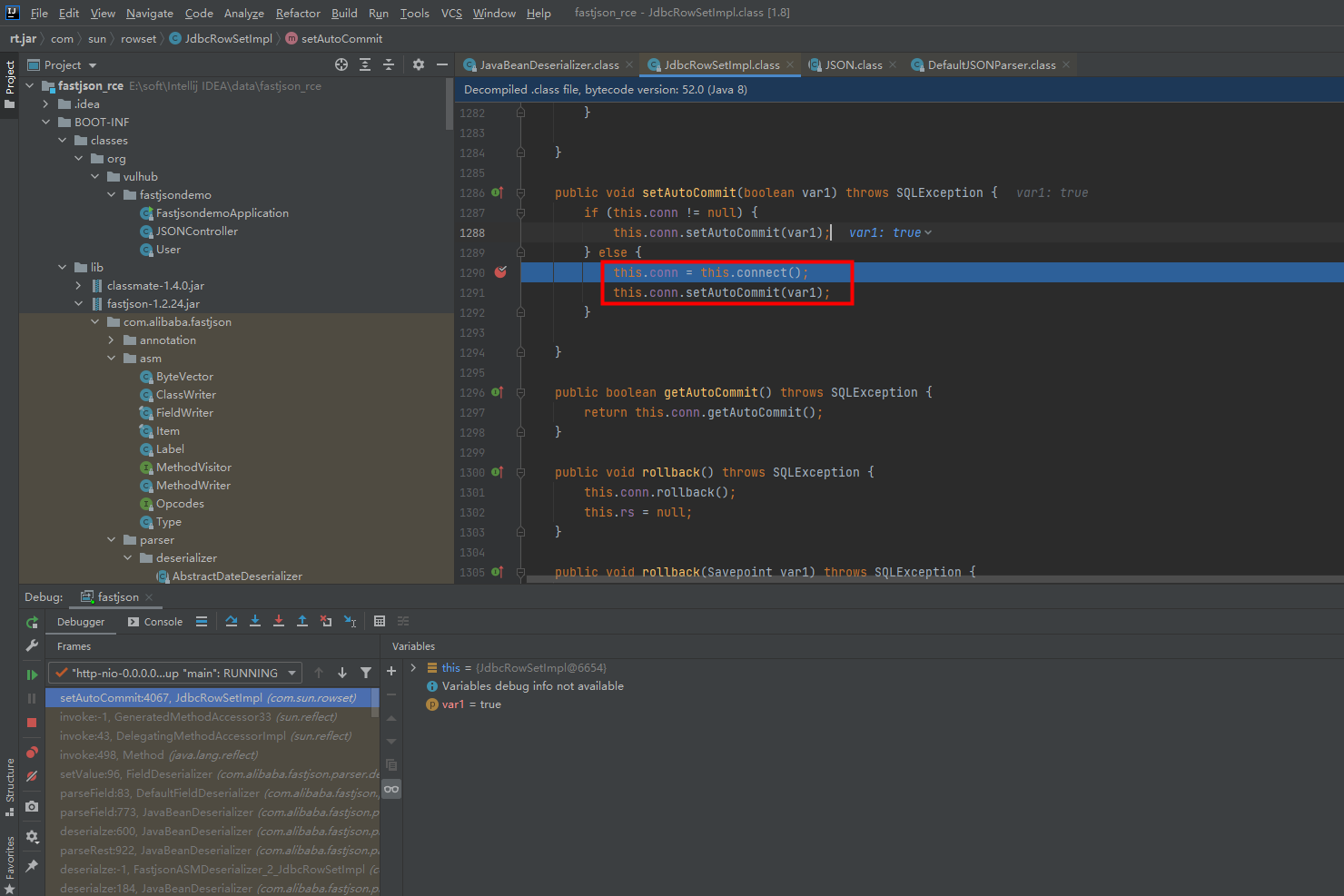Open the Navigate menu
The width and height of the screenshot is (1344, 896).
pos(150,14)
